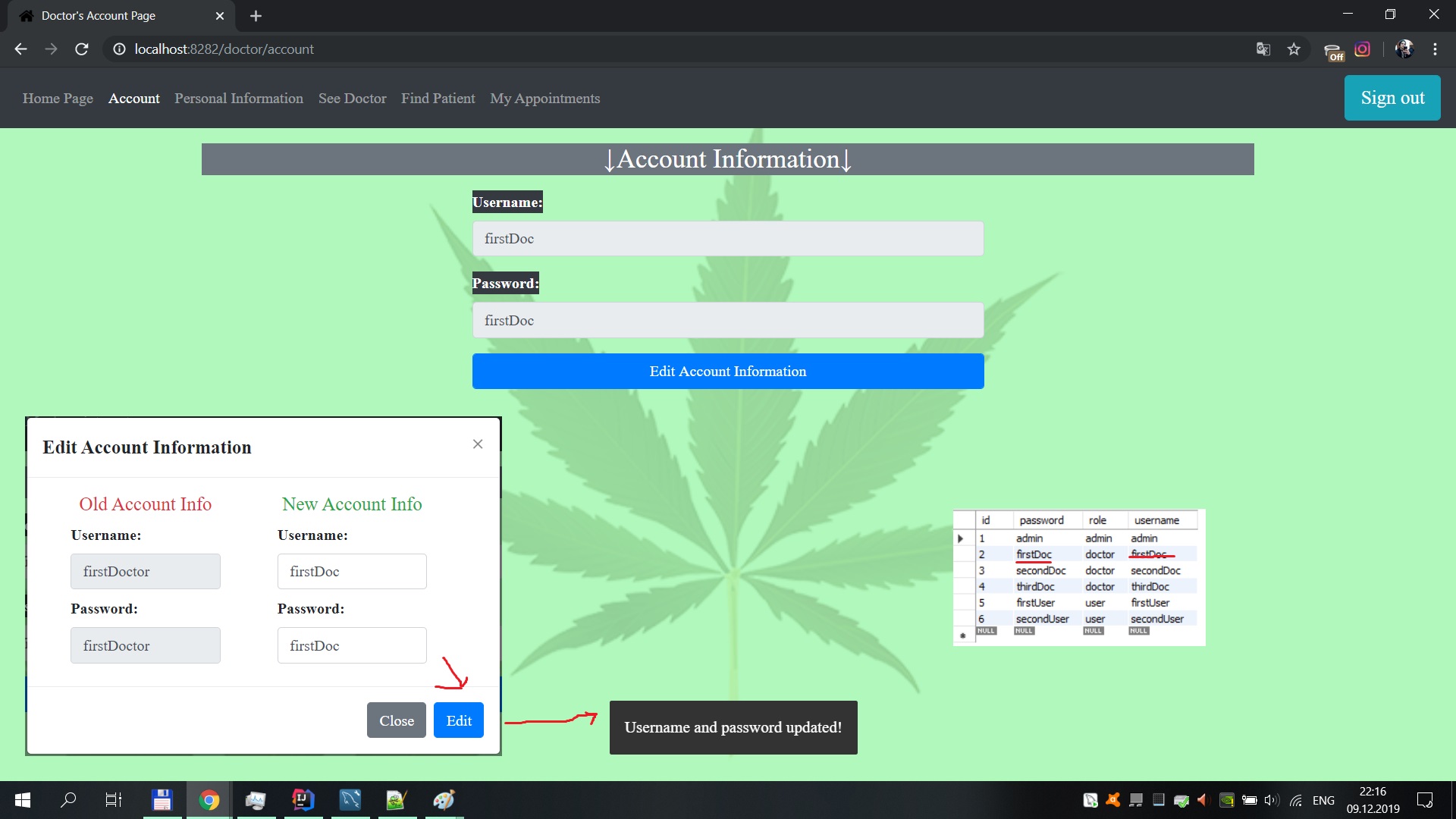Open Find Patient nav link
Viewport: 1456px width, 819px height.
coord(438,99)
